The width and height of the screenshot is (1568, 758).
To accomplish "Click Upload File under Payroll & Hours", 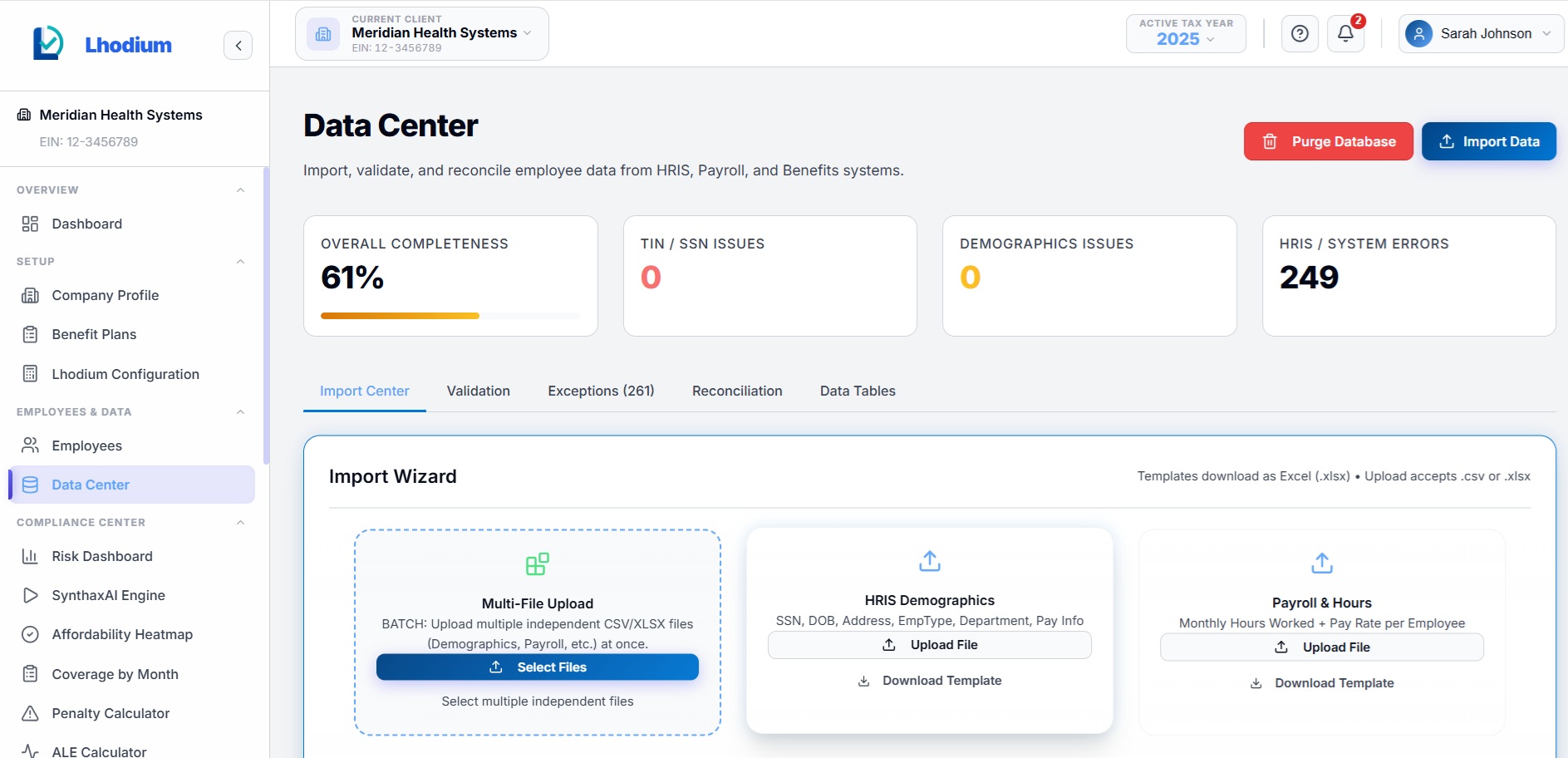I will pos(1322,647).
